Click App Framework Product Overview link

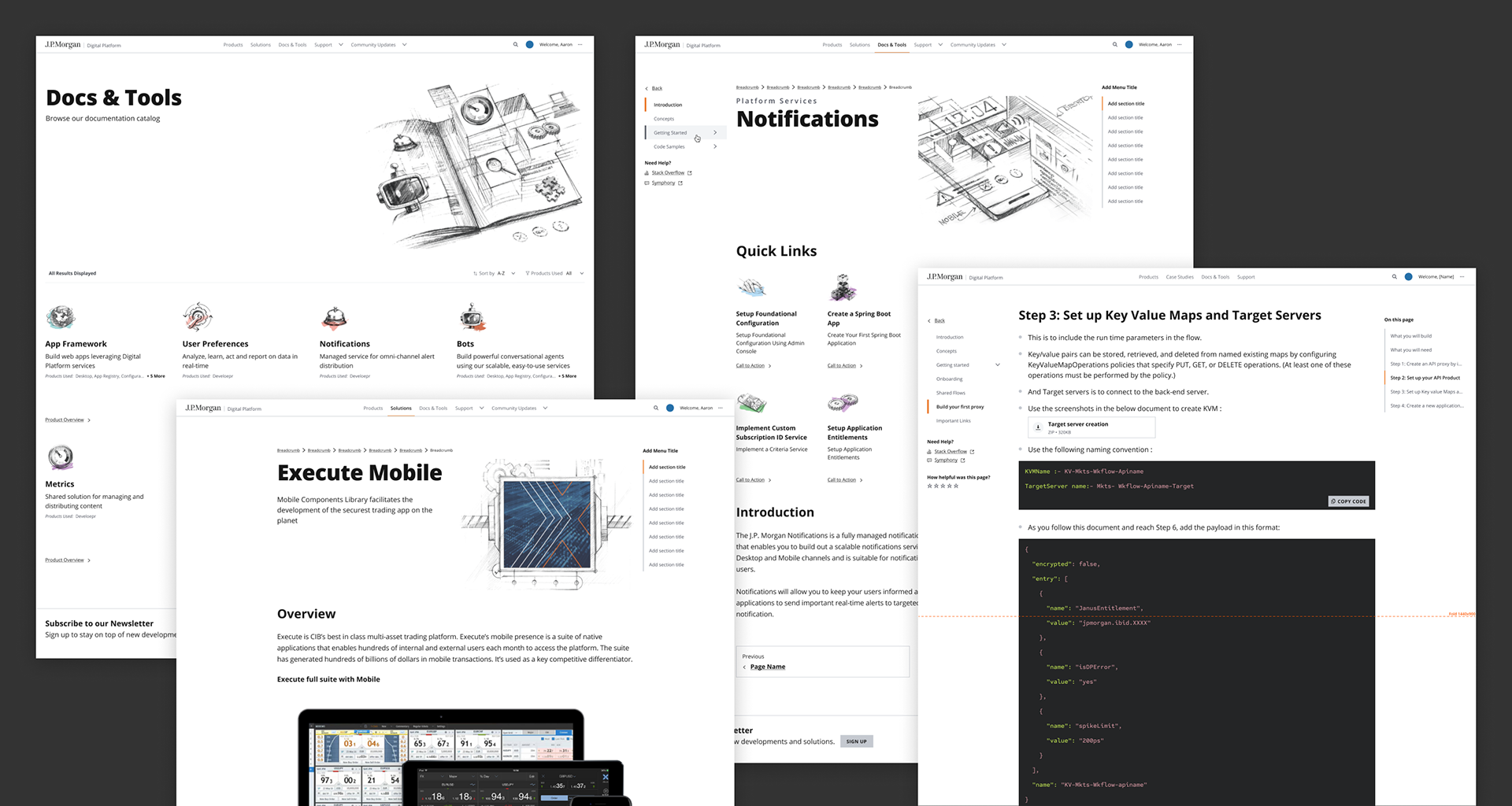(x=68, y=420)
